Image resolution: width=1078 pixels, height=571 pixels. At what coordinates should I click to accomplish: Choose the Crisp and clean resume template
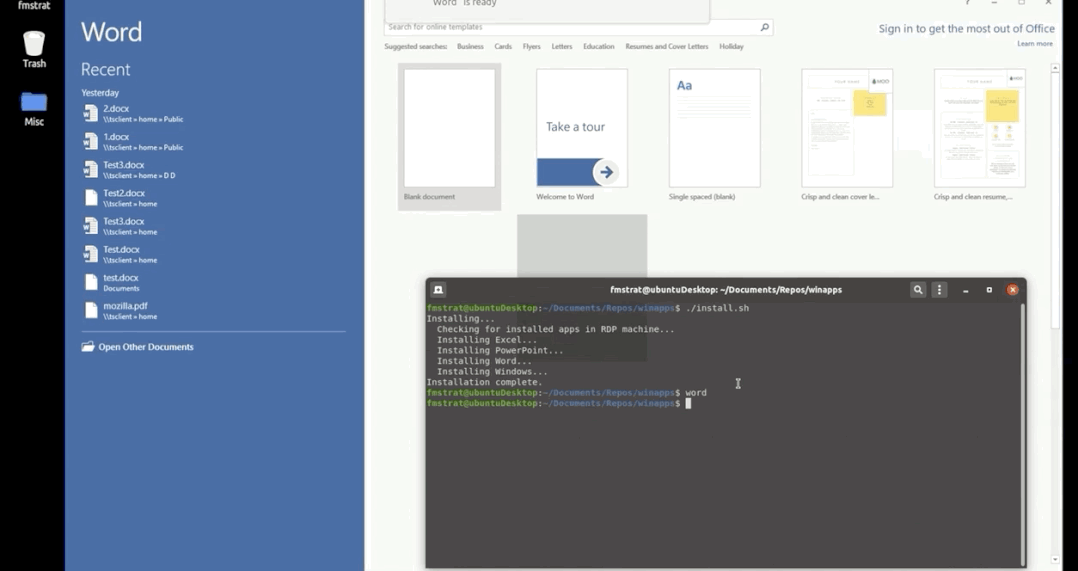coord(980,136)
